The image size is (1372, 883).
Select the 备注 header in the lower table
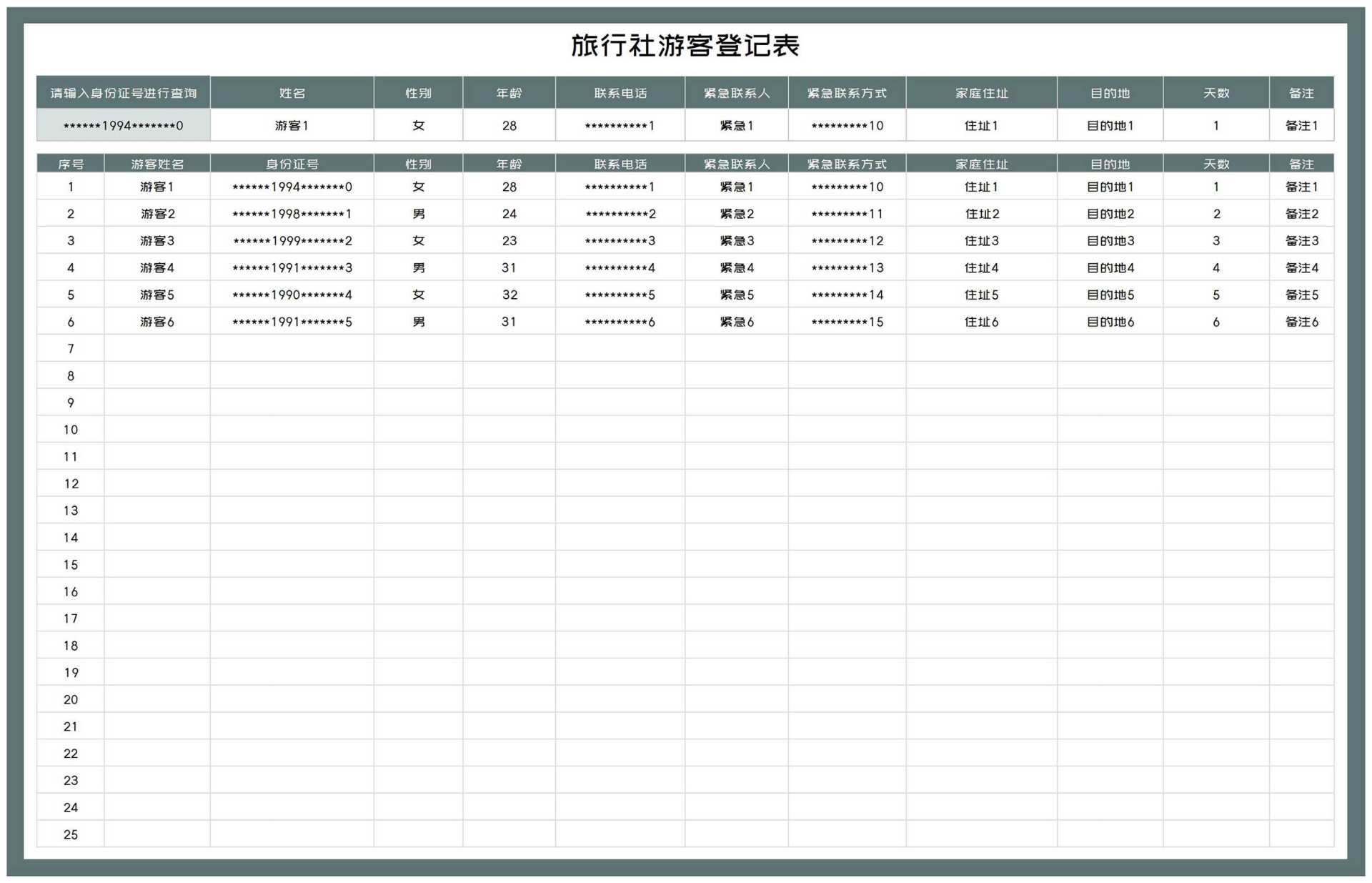(1301, 163)
